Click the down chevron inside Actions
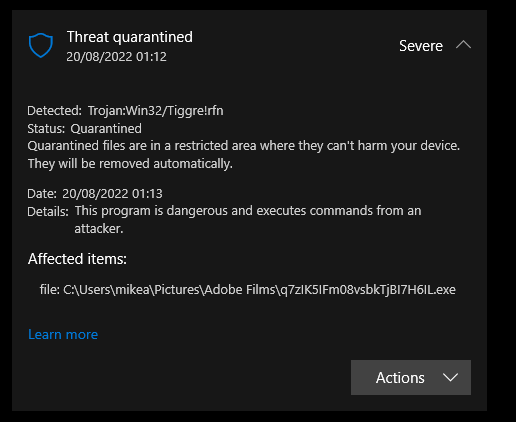516x422 pixels. 450,378
